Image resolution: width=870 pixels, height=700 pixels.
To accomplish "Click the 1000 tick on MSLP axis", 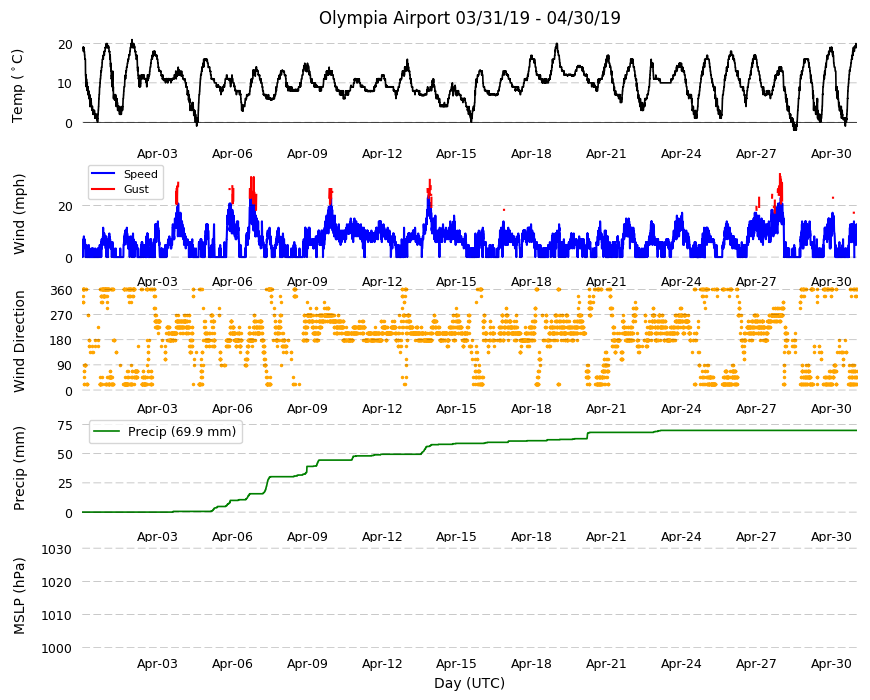I will [x=57, y=648].
